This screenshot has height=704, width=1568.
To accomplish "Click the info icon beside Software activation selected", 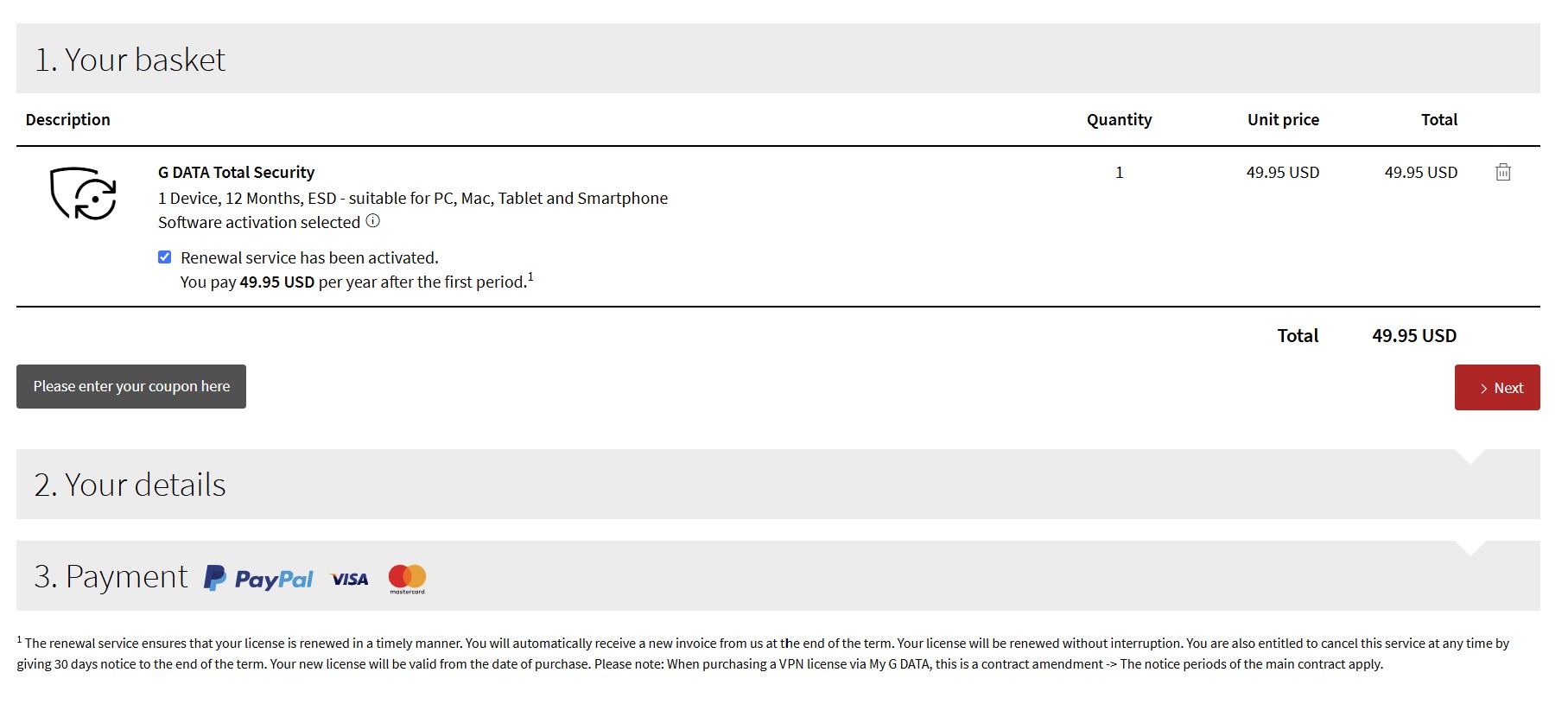I will tap(373, 221).
